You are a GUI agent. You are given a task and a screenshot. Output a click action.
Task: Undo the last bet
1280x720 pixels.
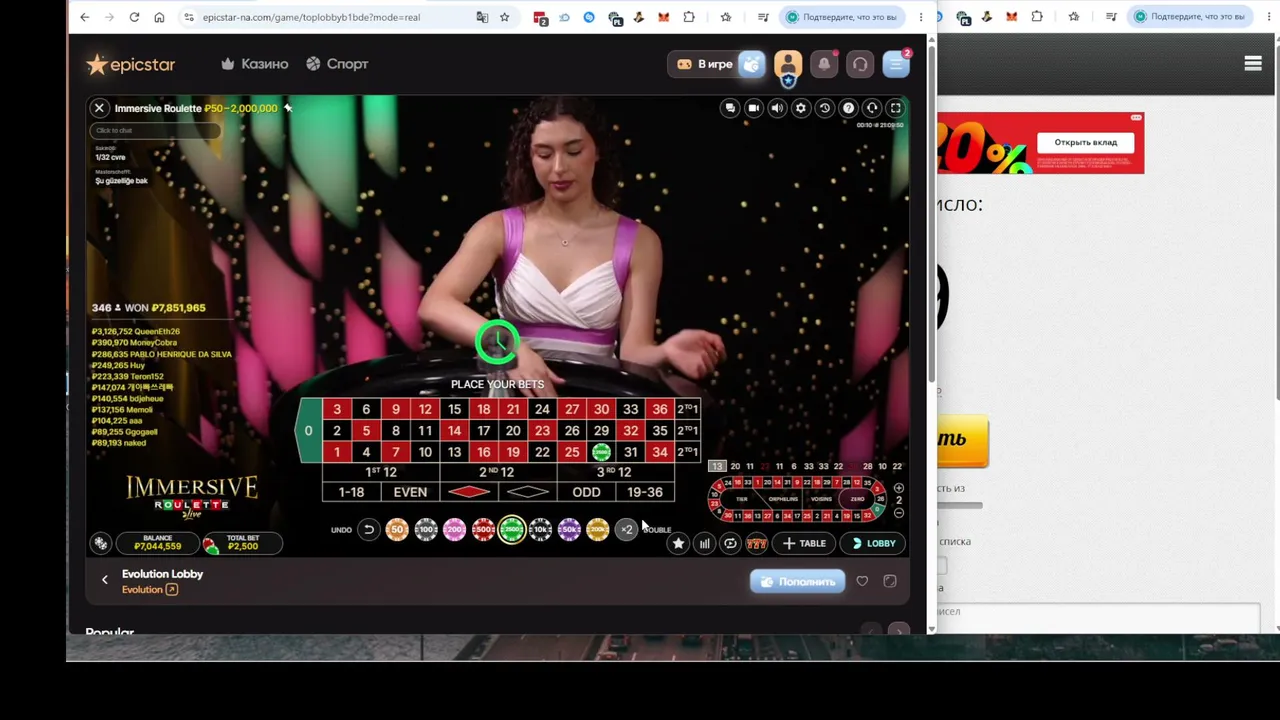(x=368, y=530)
